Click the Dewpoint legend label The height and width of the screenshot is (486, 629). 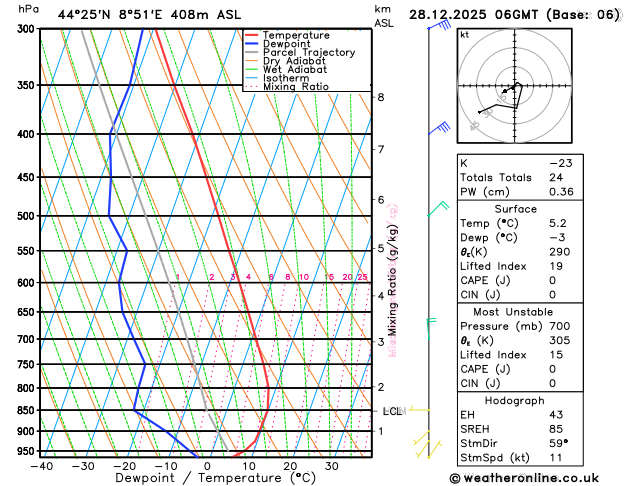[286, 44]
